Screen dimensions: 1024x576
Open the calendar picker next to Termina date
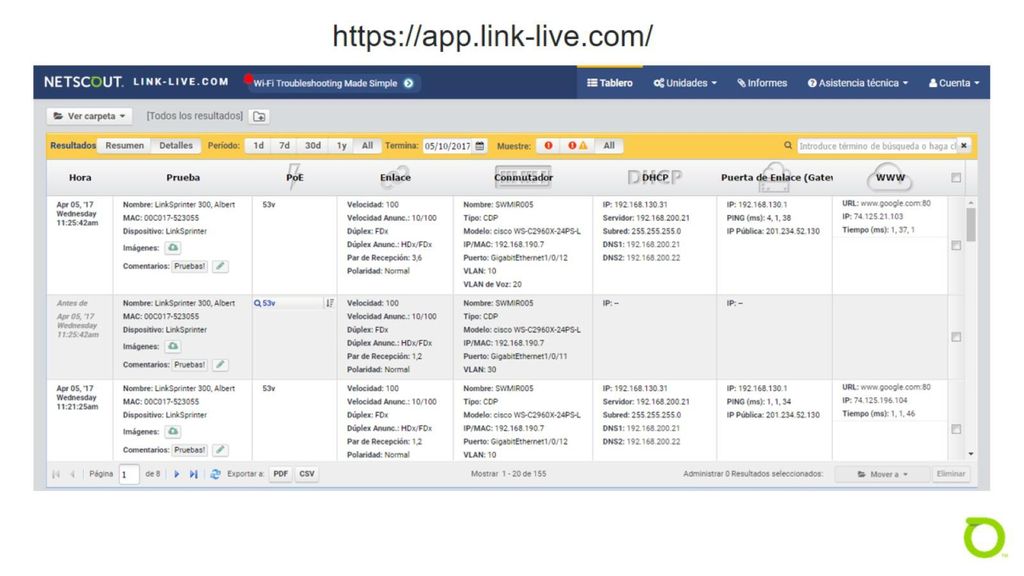[480, 146]
